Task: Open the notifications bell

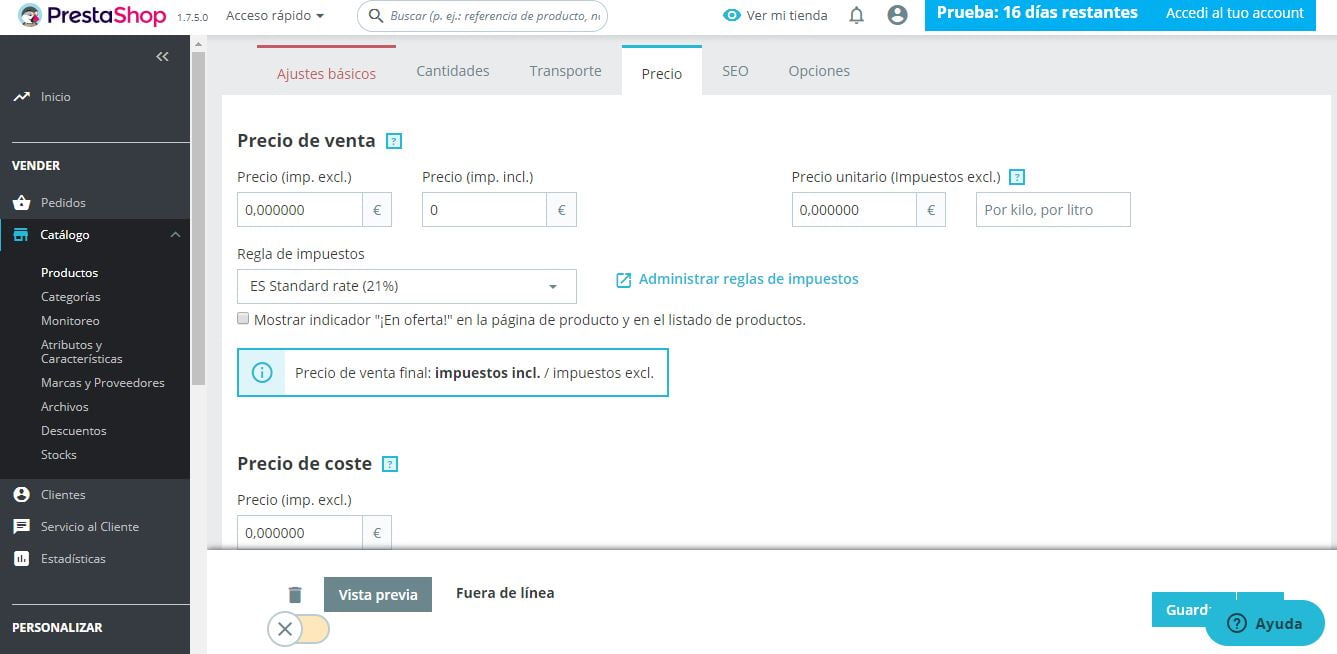Action: (856, 15)
